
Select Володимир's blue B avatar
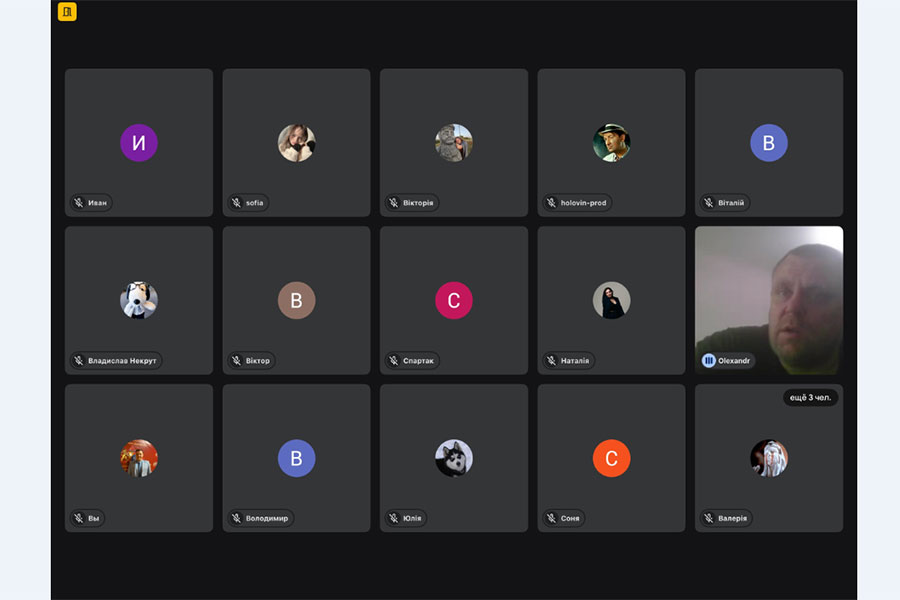[296, 458]
